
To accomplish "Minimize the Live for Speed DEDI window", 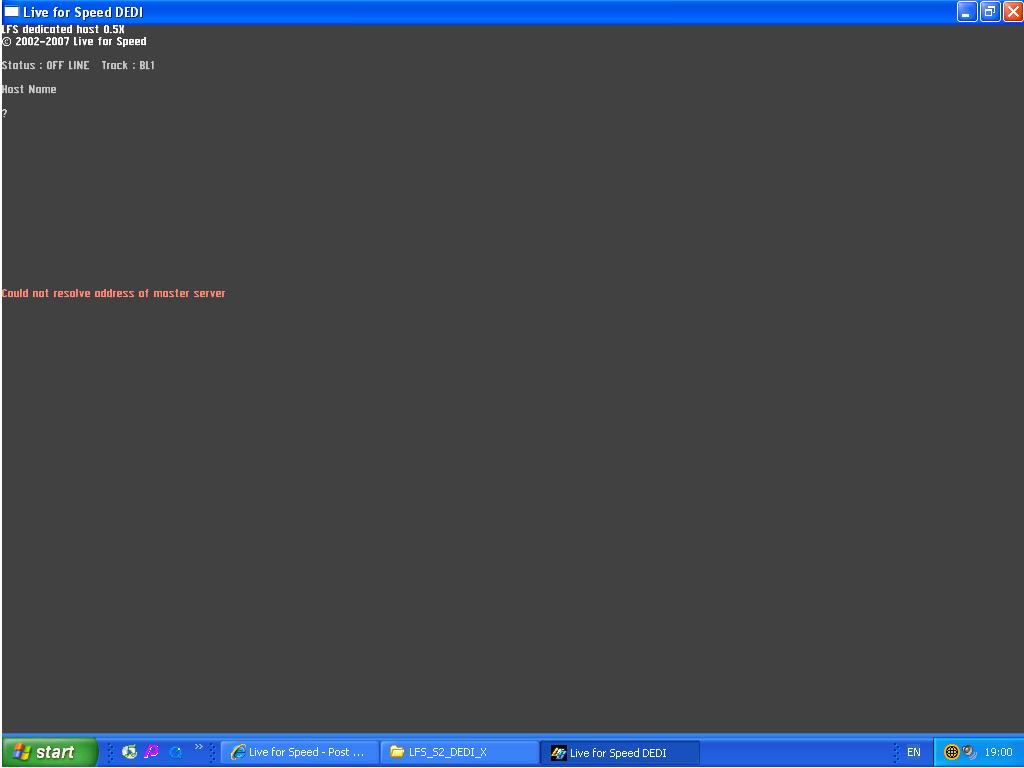I will tap(967, 12).
